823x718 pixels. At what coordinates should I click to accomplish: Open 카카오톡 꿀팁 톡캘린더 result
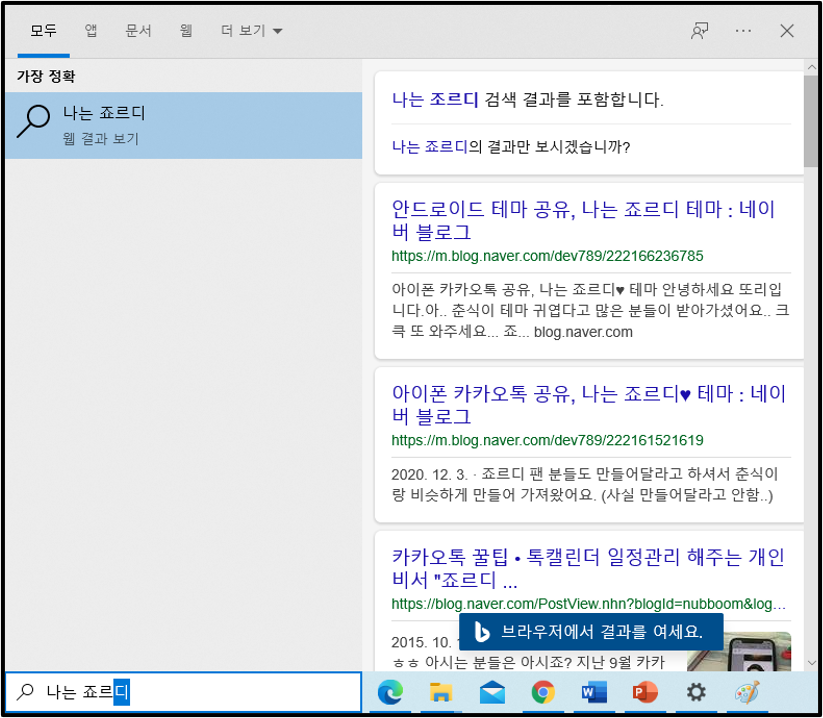pos(588,568)
